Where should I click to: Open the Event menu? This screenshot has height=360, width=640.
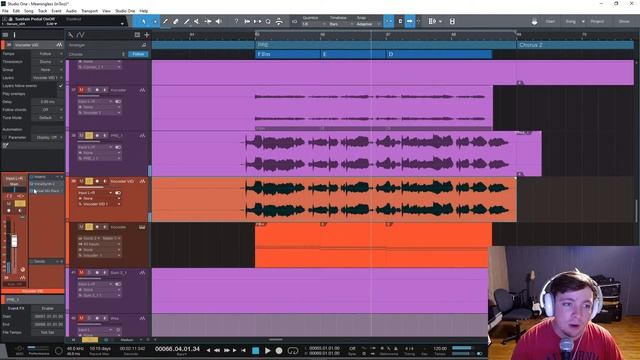click(x=56, y=11)
